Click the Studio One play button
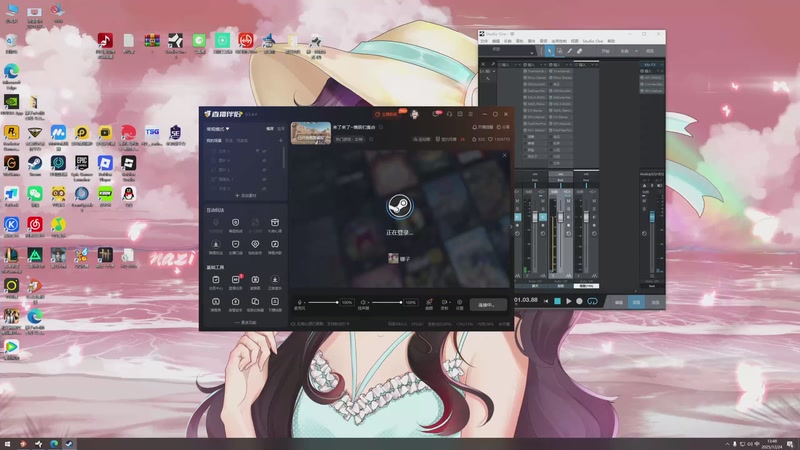Image resolution: width=800 pixels, height=450 pixels. [x=568, y=302]
